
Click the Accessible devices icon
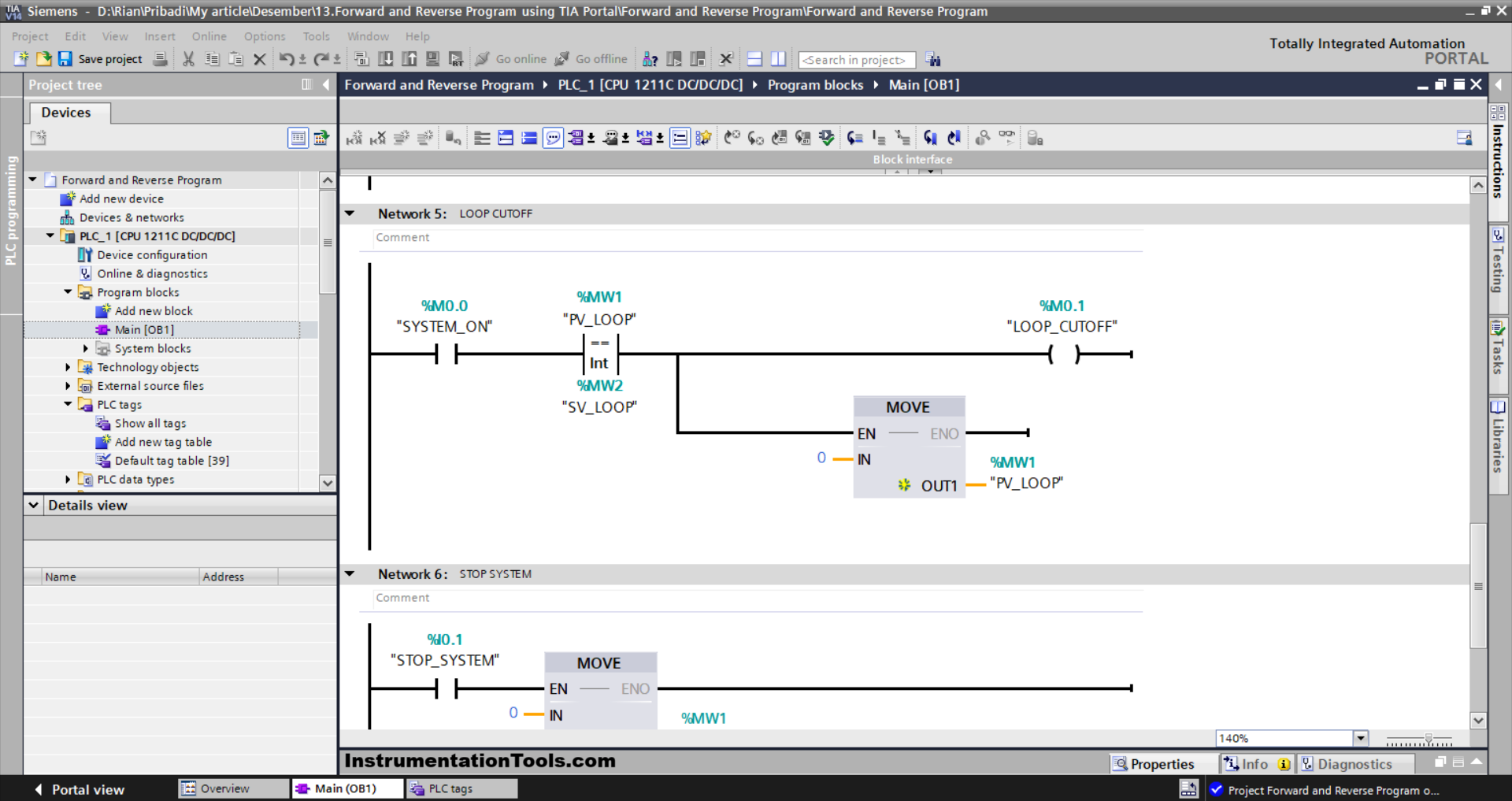pyautogui.click(x=650, y=59)
